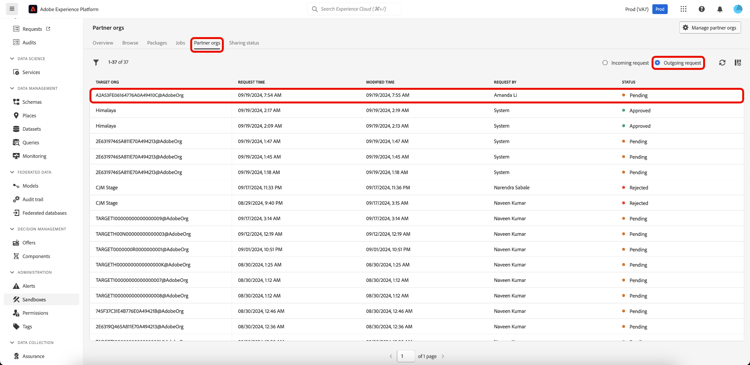Open the notifications bell

pyautogui.click(x=720, y=9)
